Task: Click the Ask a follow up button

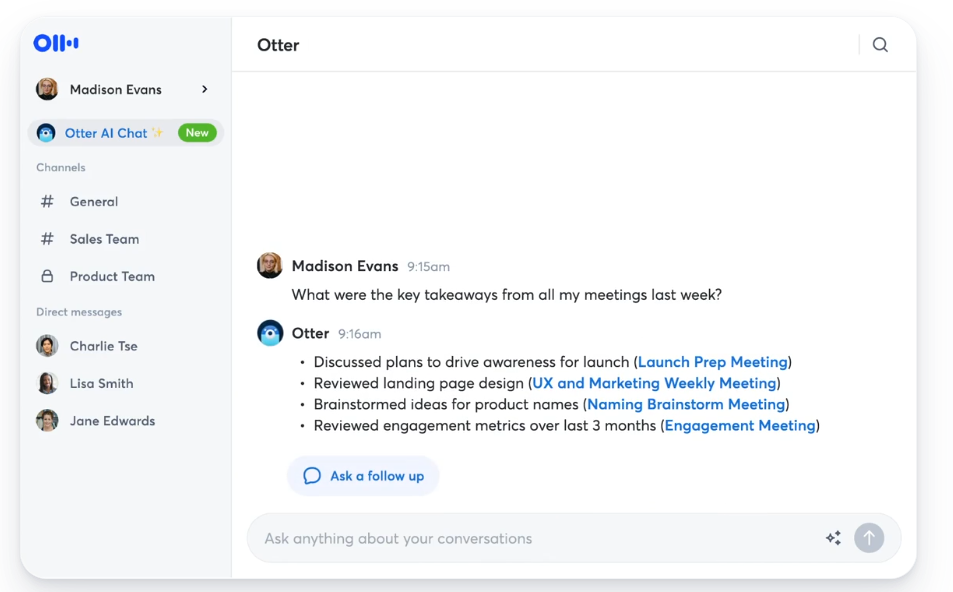Action: point(363,476)
